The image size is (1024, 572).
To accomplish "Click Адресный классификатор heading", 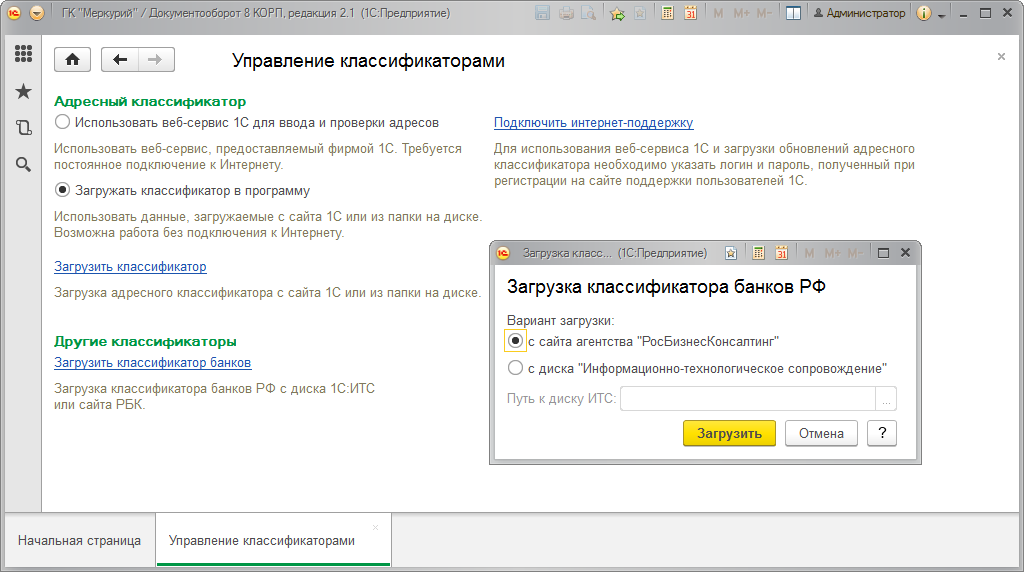I will pos(150,101).
